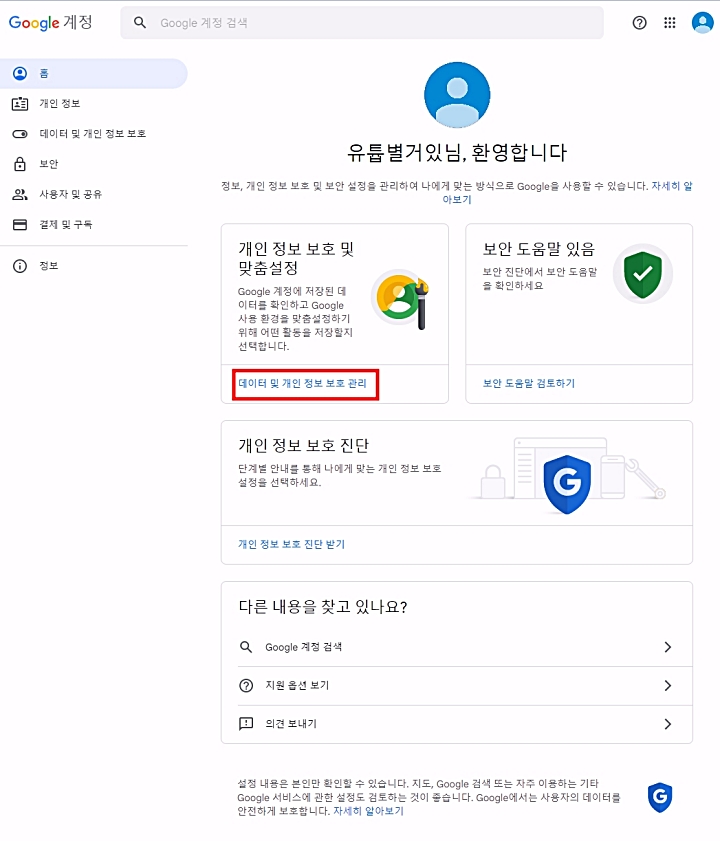
Task: Click the 보안 도움말 있음 heading
Action: tap(539, 249)
